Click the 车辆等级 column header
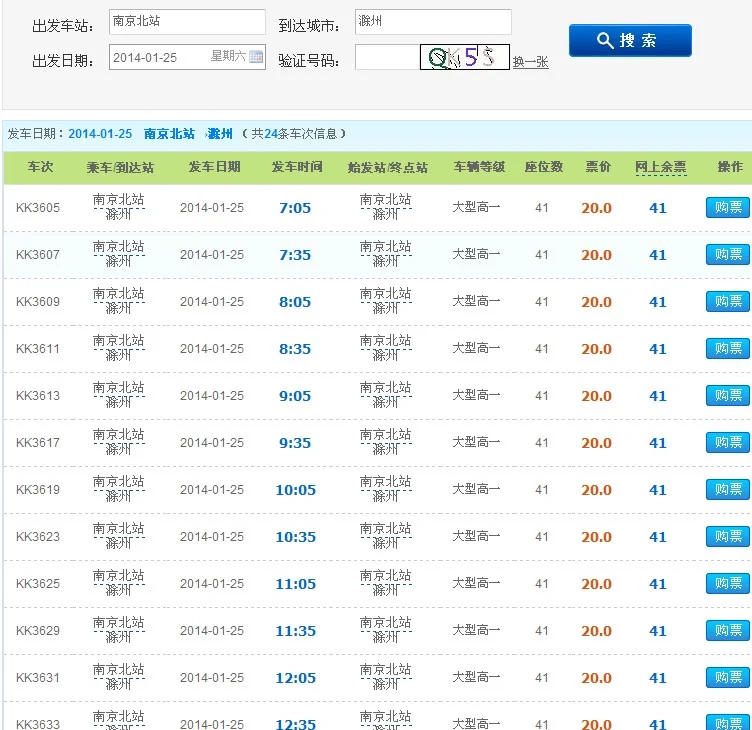The height and width of the screenshot is (730, 752). pos(479,167)
